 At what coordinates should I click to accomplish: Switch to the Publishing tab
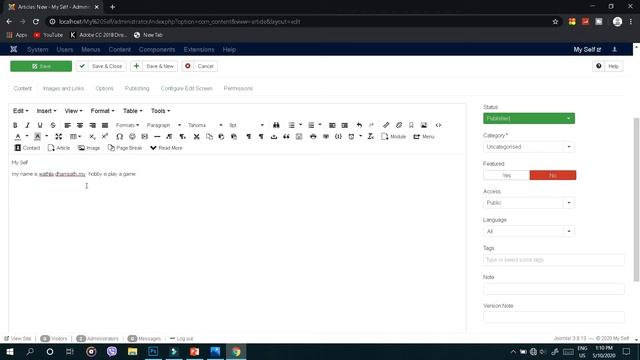coord(137,89)
